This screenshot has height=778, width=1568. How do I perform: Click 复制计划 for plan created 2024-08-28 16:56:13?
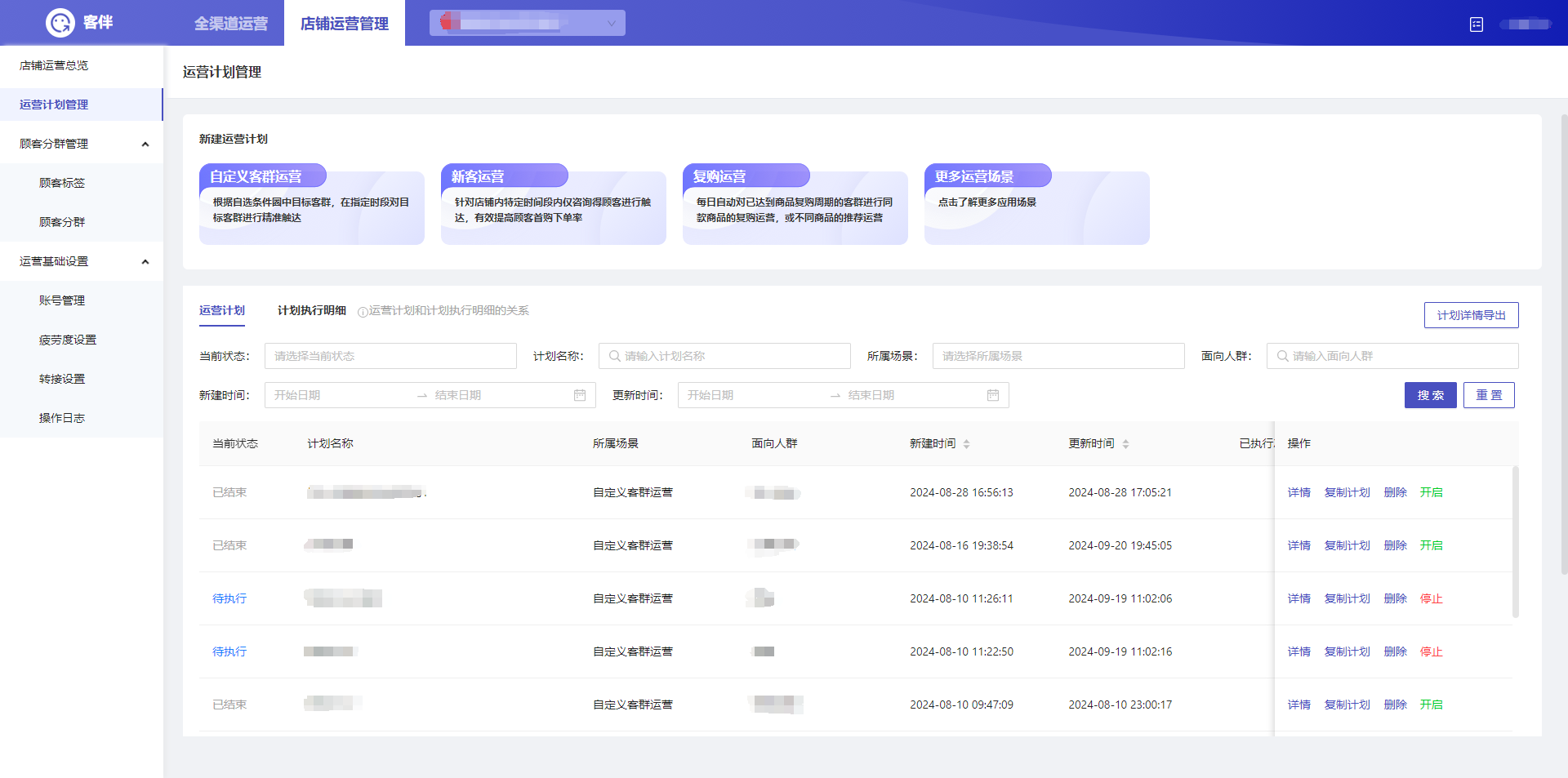[x=1347, y=492]
